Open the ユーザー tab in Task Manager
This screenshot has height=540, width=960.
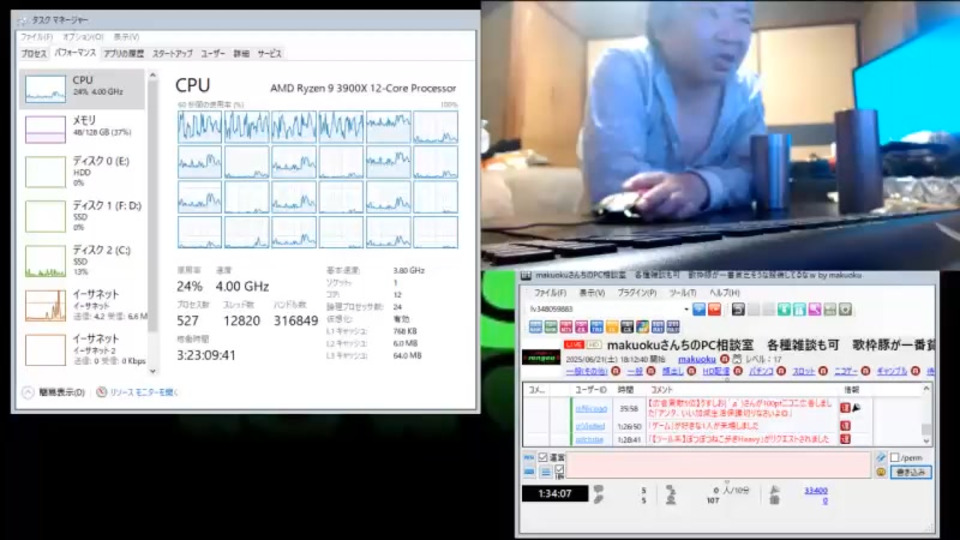[x=213, y=54]
